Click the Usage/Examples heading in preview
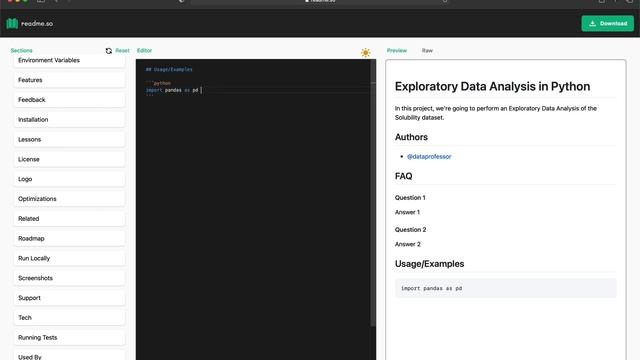This screenshot has width=640, height=360. (429, 264)
